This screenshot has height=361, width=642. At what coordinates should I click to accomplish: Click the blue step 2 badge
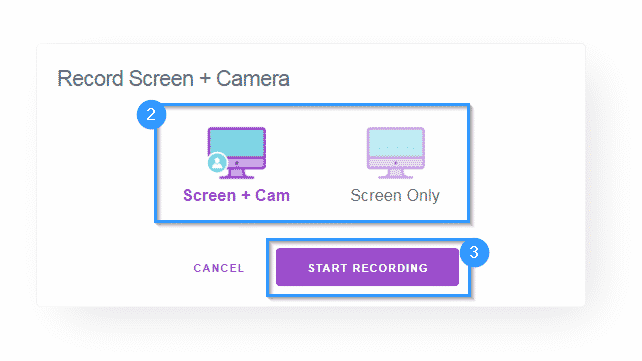pos(151,115)
